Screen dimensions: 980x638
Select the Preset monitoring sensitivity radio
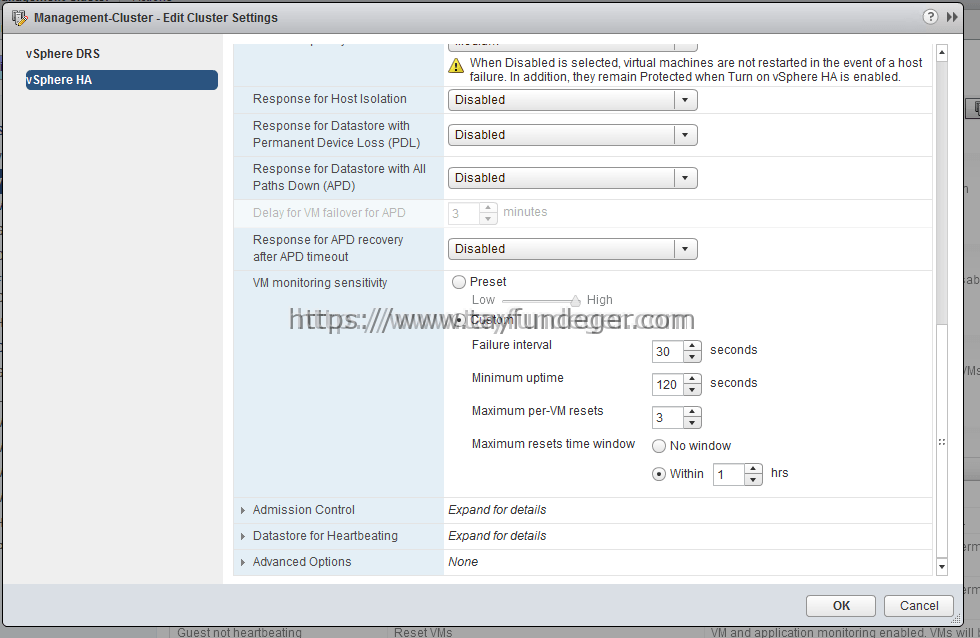459,282
